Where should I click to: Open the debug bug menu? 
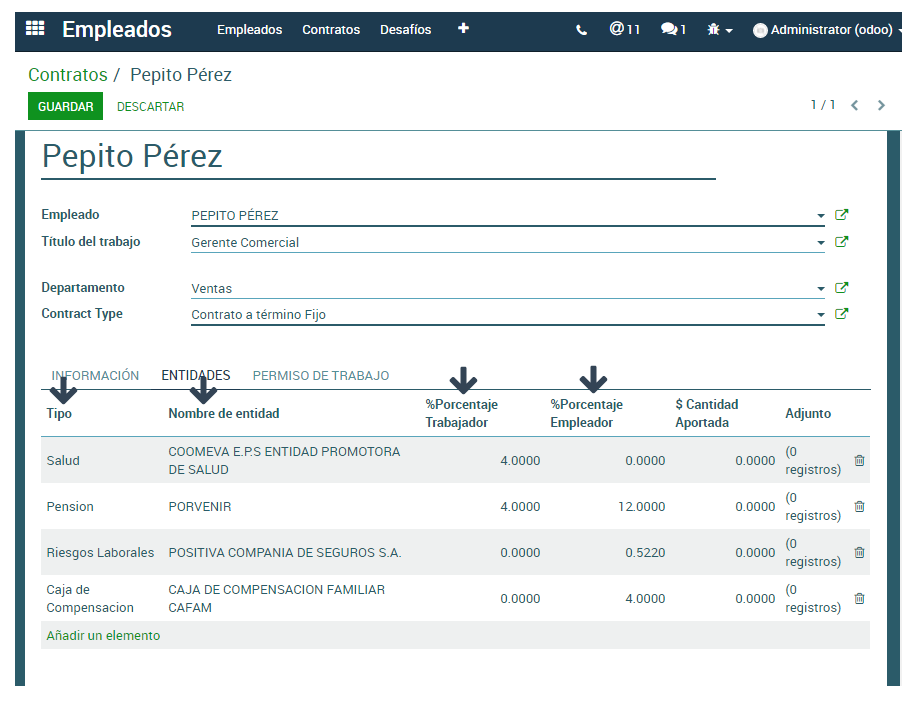(719, 30)
